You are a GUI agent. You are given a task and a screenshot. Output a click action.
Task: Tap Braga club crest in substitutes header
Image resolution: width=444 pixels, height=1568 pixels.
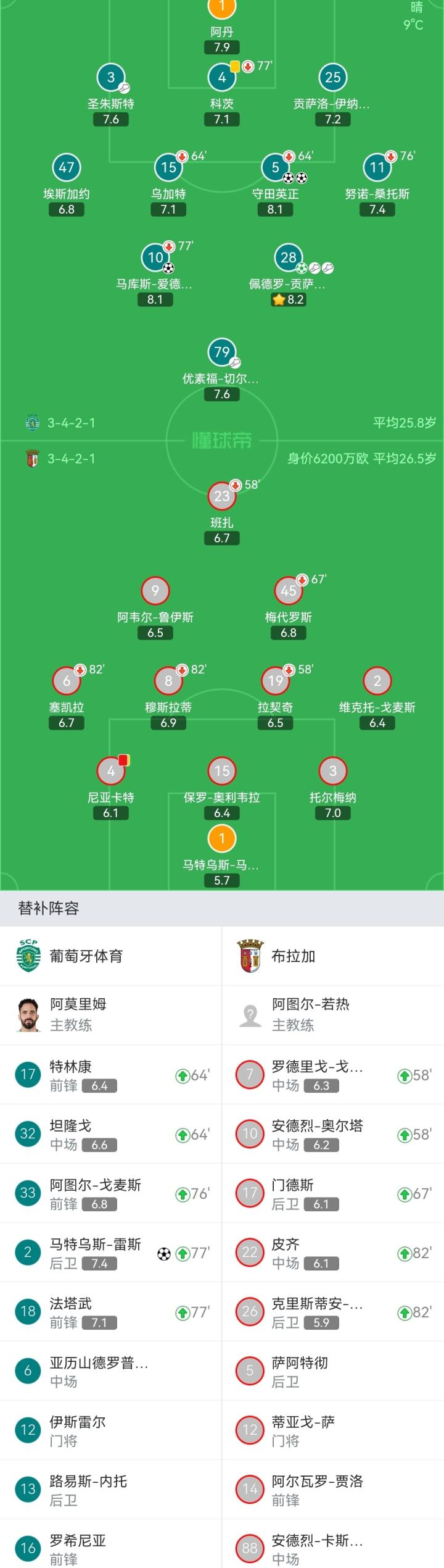(x=250, y=956)
